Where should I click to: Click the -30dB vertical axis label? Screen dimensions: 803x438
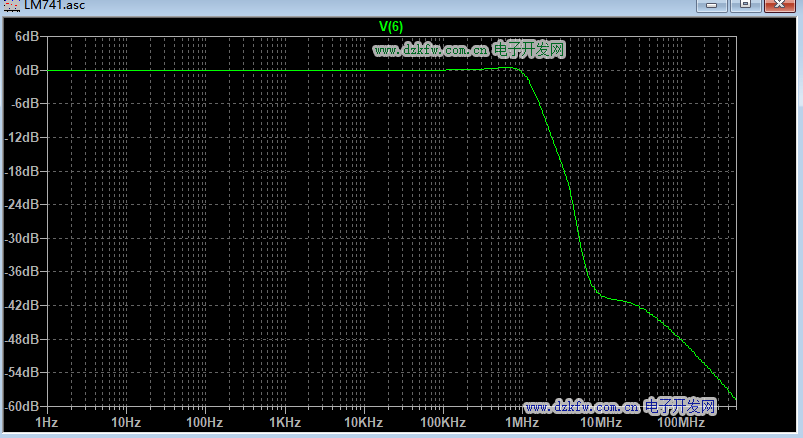22,238
